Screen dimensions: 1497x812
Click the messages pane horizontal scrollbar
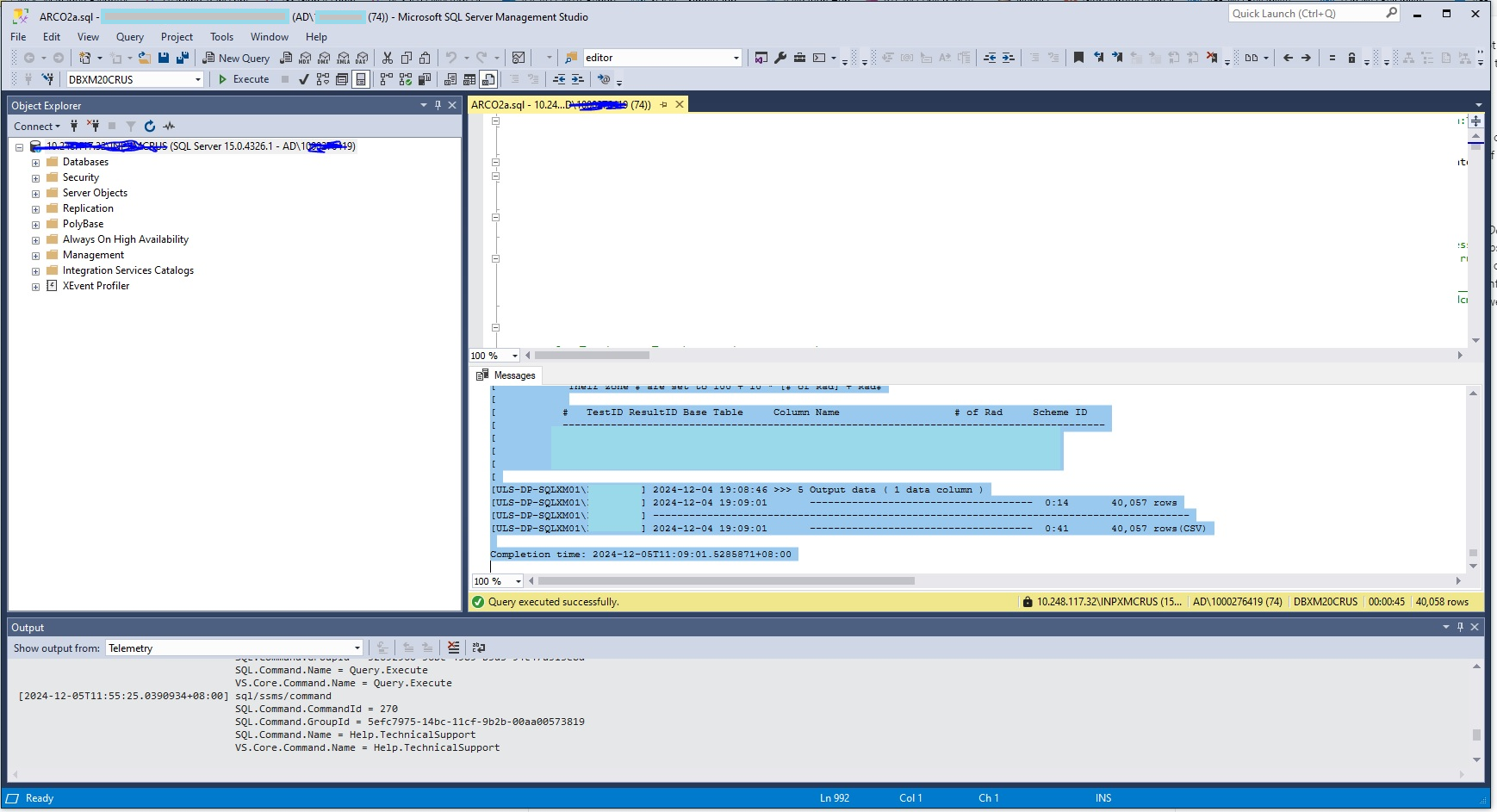coord(726,581)
